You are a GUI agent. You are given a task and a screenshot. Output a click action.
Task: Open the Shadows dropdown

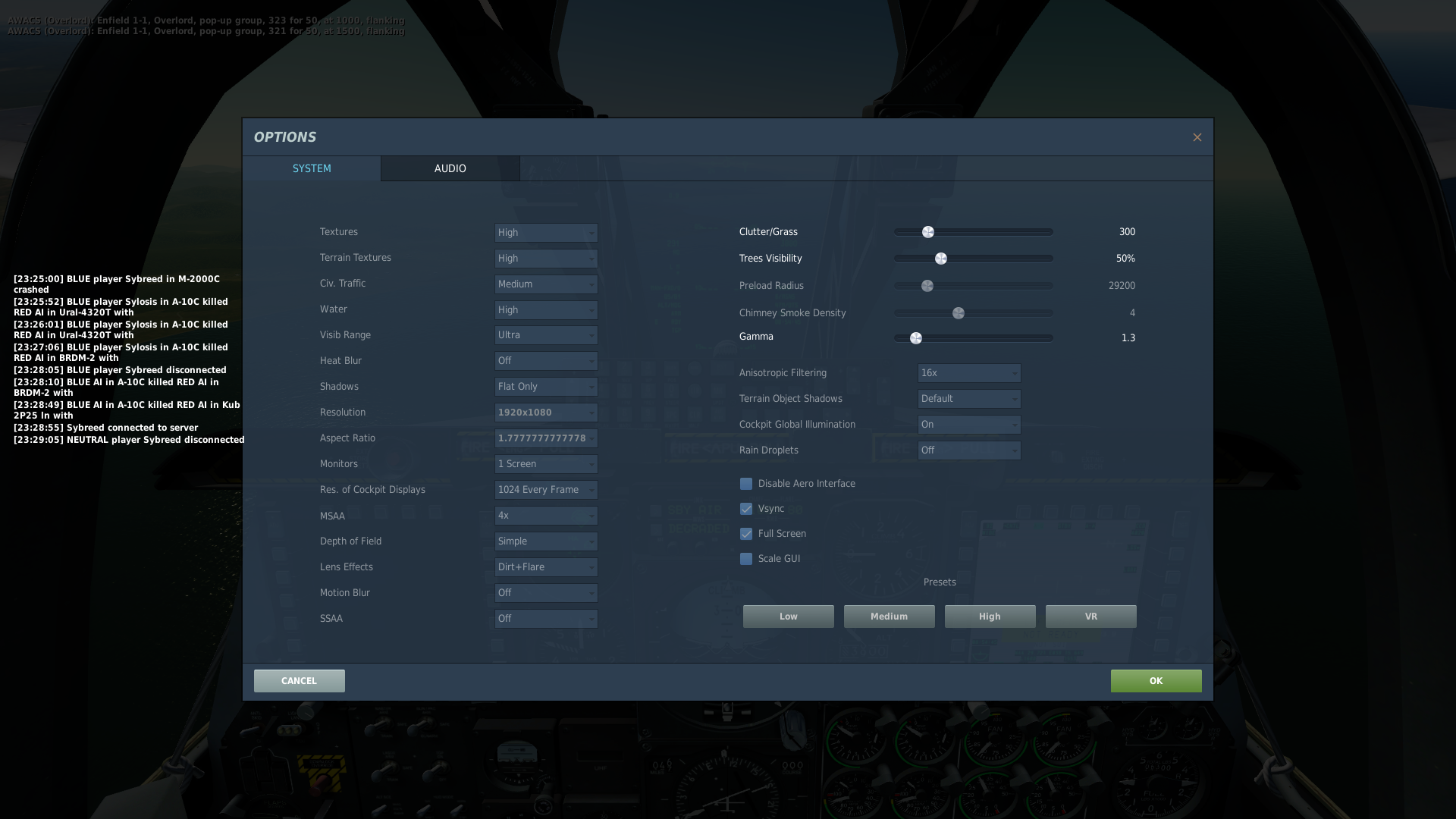click(x=546, y=387)
